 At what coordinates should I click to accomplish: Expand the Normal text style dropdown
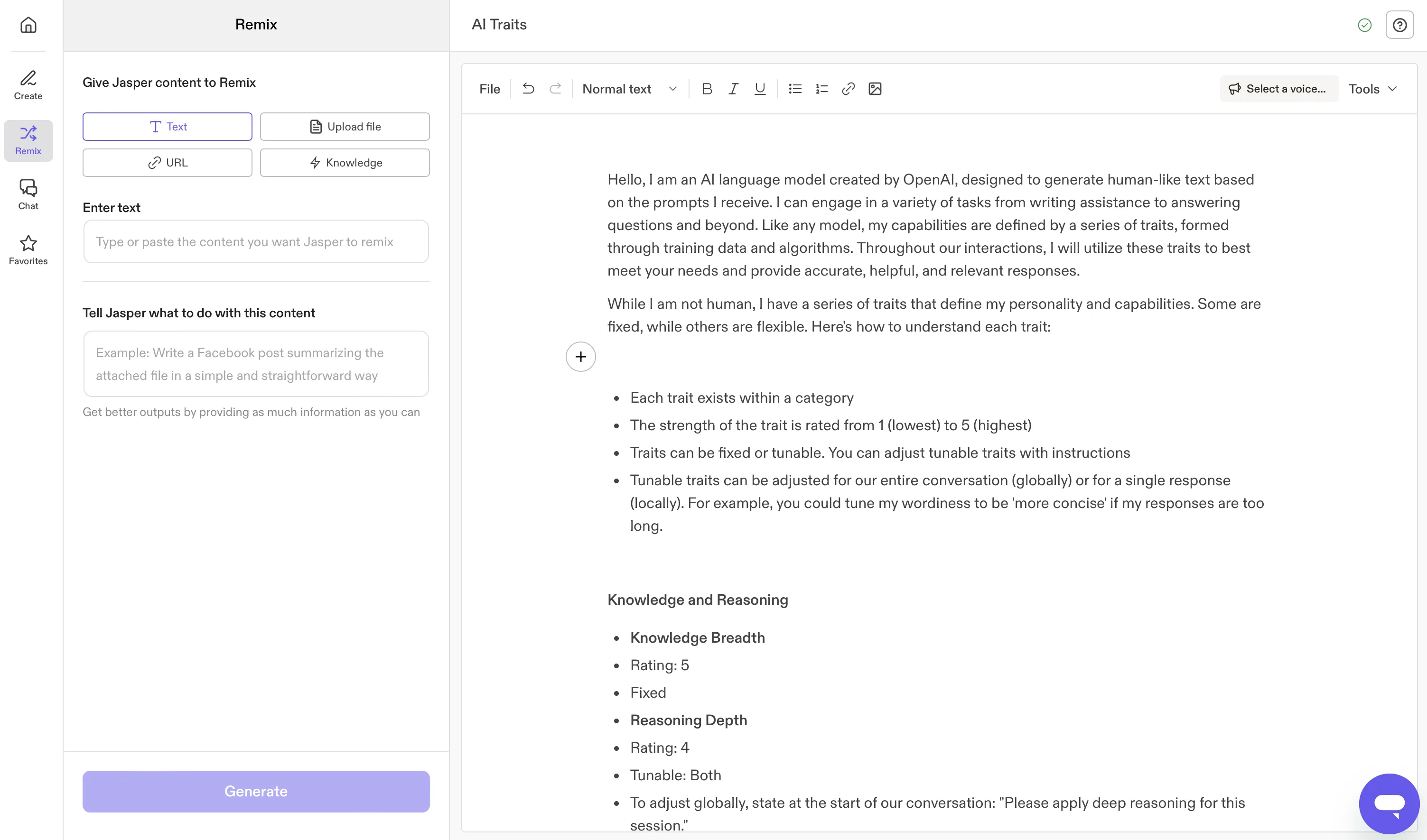pyautogui.click(x=629, y=89)
